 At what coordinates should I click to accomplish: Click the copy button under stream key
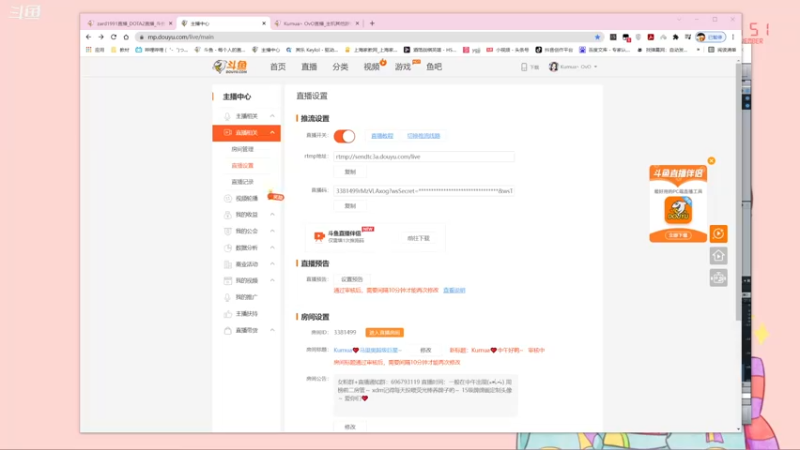(350, 206)
